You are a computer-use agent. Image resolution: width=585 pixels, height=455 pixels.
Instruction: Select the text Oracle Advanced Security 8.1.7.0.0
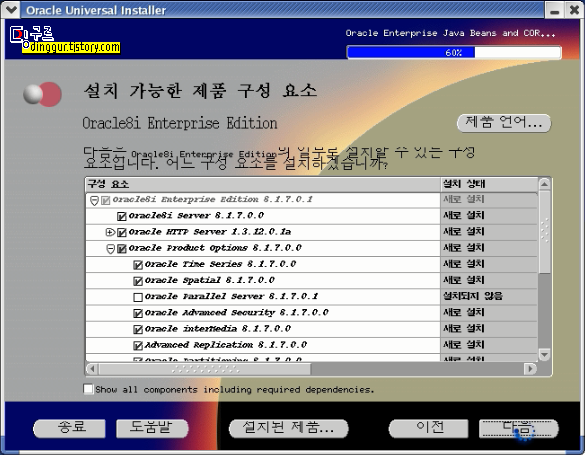(237, 313)
